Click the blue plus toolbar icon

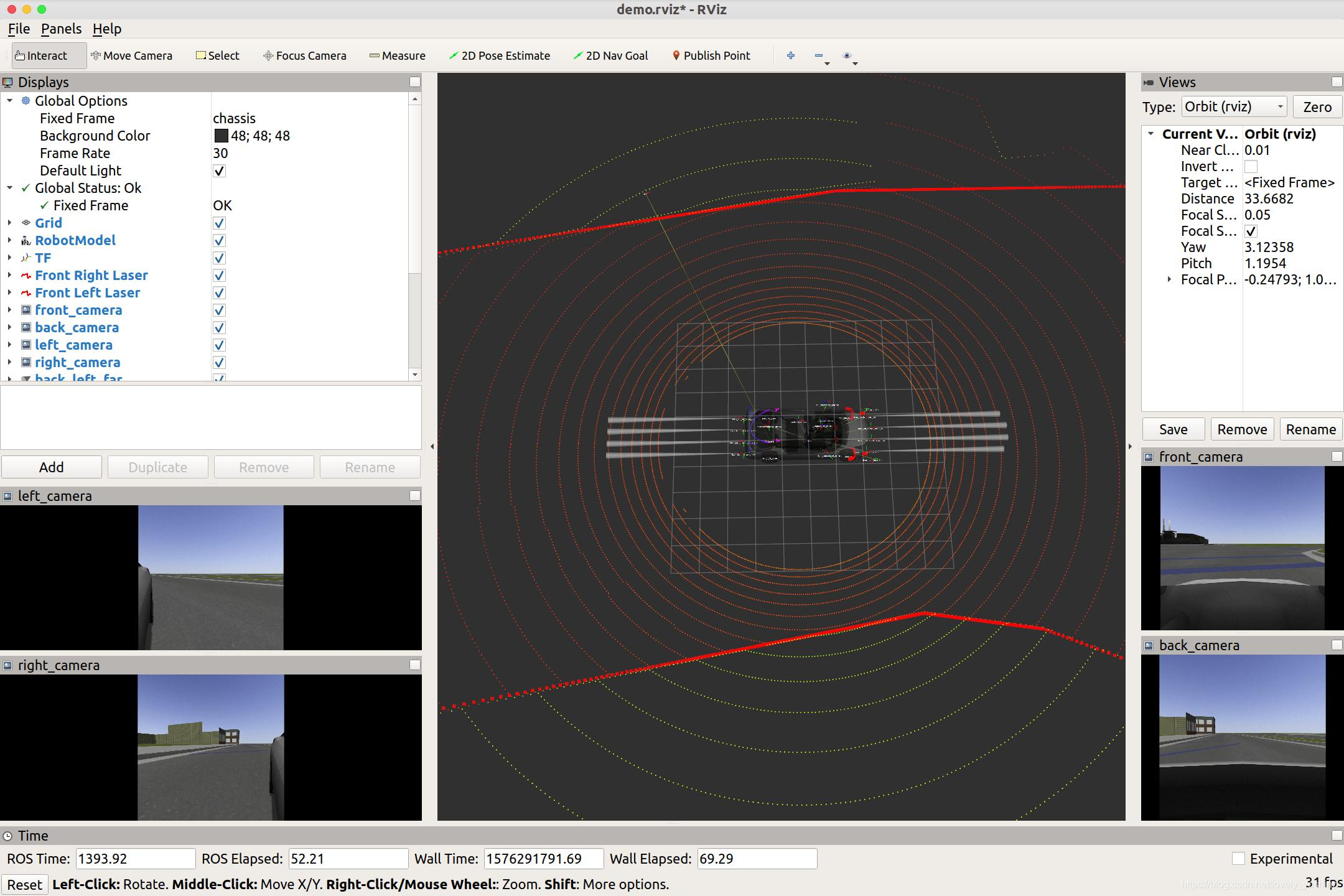click(790, 55)
